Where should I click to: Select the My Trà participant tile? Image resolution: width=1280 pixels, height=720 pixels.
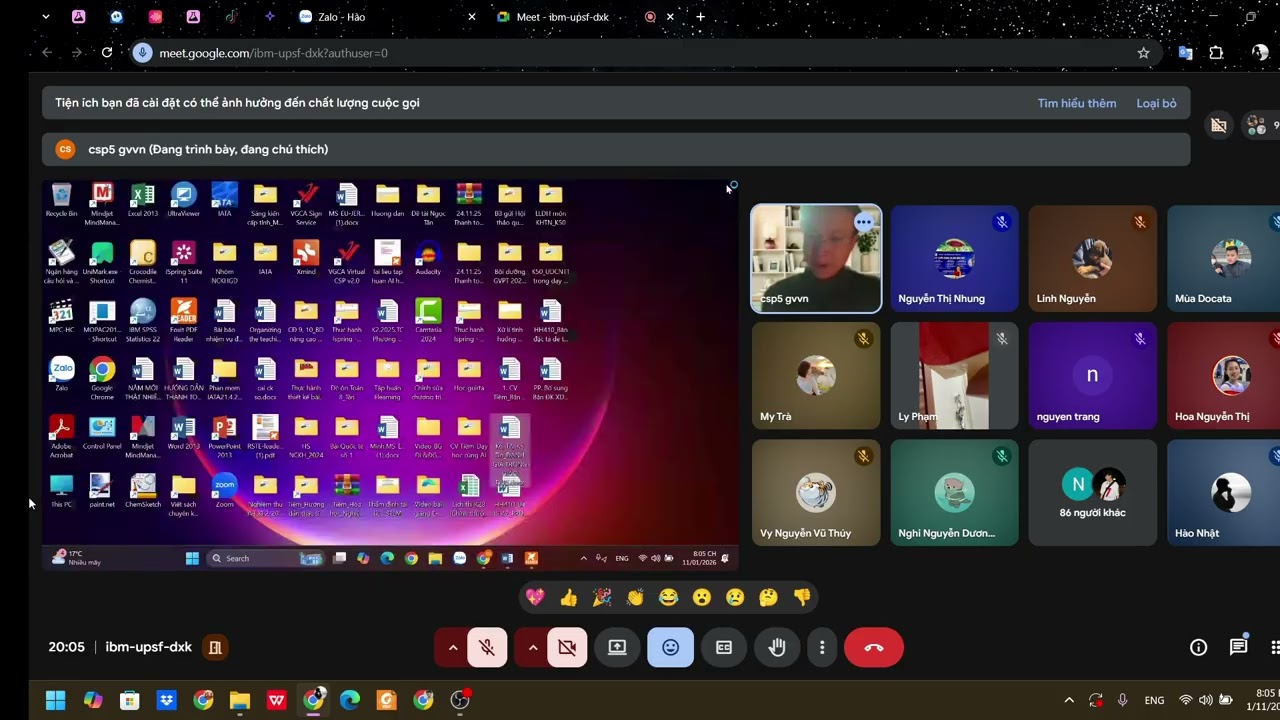point(816,376)
